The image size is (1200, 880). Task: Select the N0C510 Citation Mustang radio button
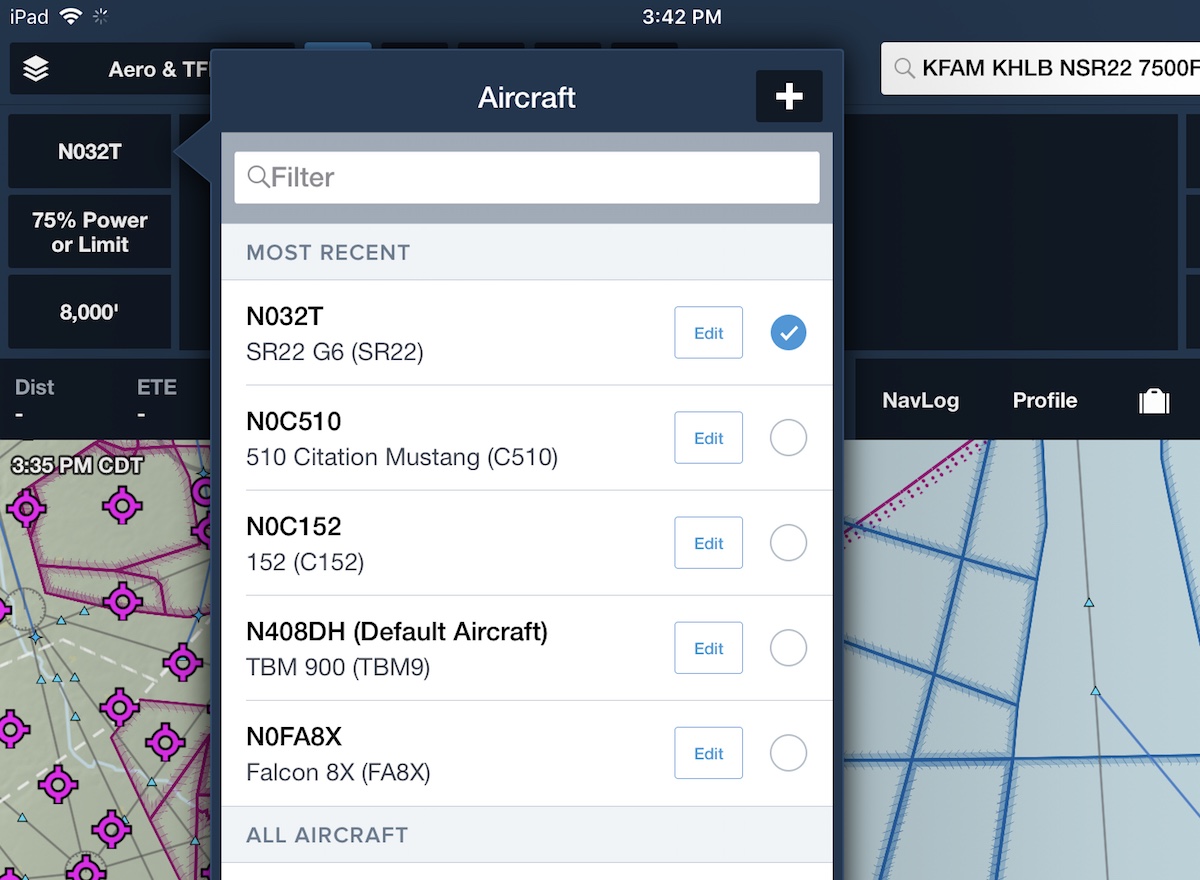tap(788, 438)
